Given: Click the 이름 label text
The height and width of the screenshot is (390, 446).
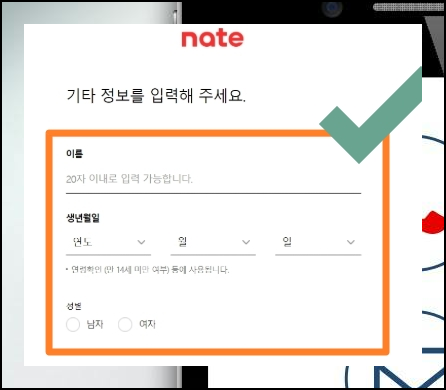Looking at the screenshot, I should [74, 153].
